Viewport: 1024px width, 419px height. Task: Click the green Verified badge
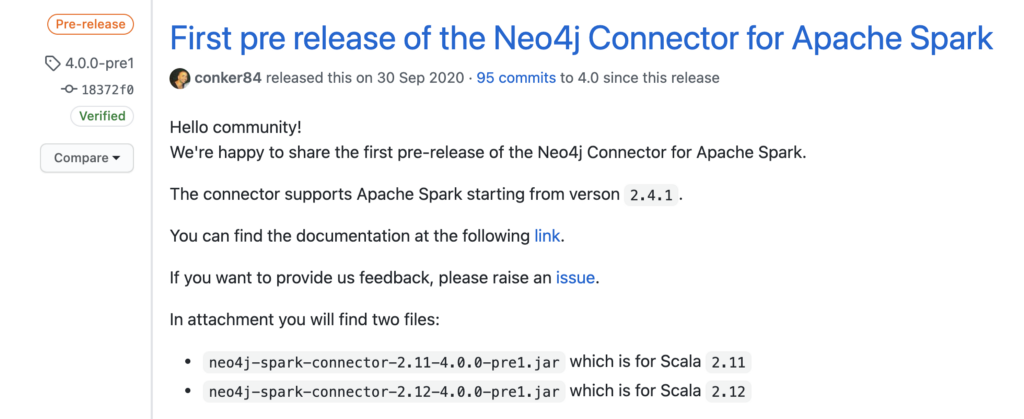pos(102,116)
